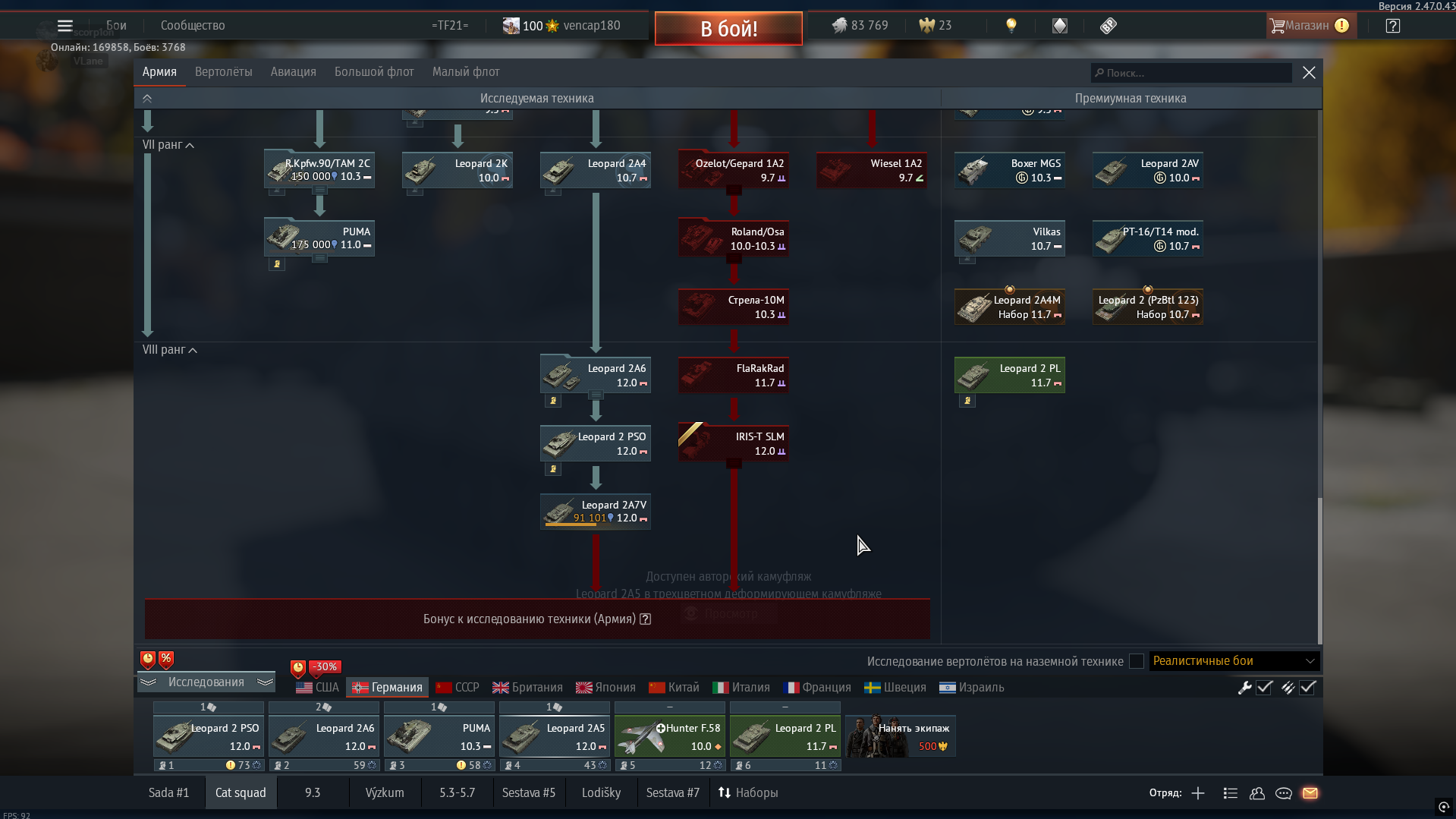The width and height of the screenshot is (1456, 819).
Task: Open the mail envelope icon
Action: tap(1310, 793)
